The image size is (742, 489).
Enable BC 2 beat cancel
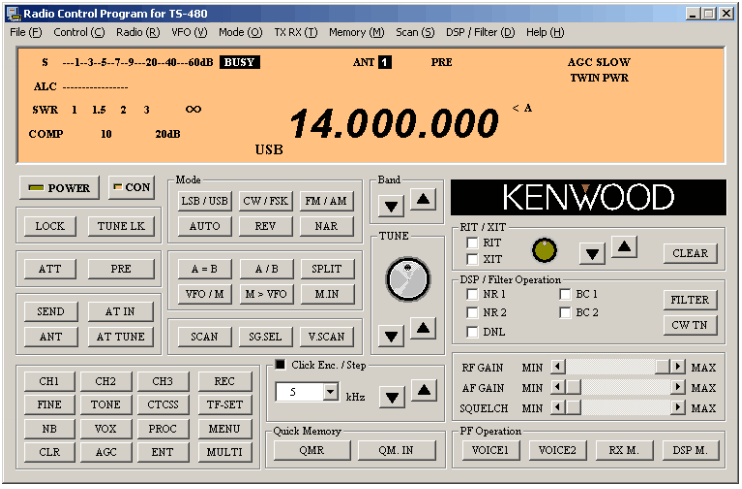pyautogui.click(x=565, y=312)
